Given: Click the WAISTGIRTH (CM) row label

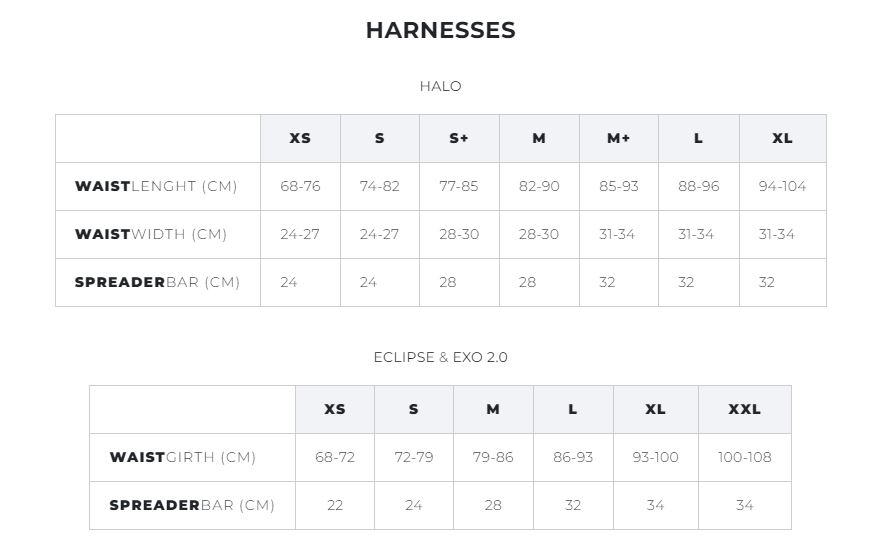Looking at the screenshot, I should click(x=183, y=457).
